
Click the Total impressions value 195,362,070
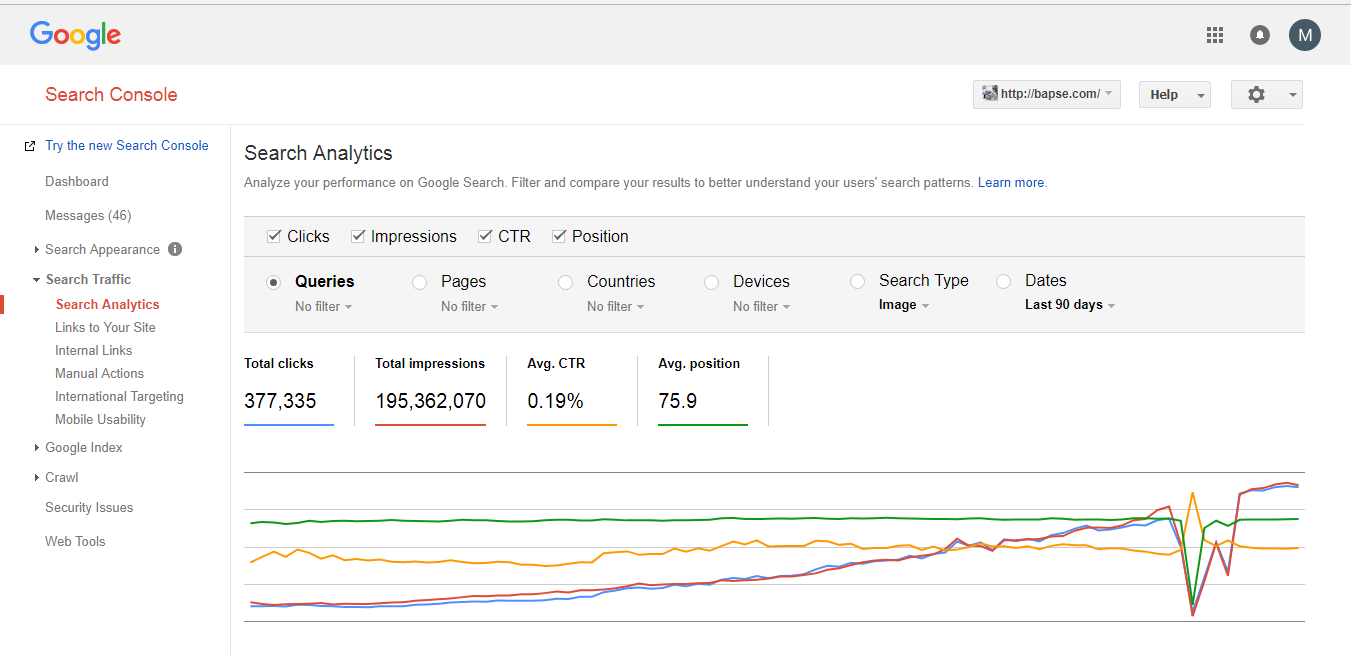430,402
